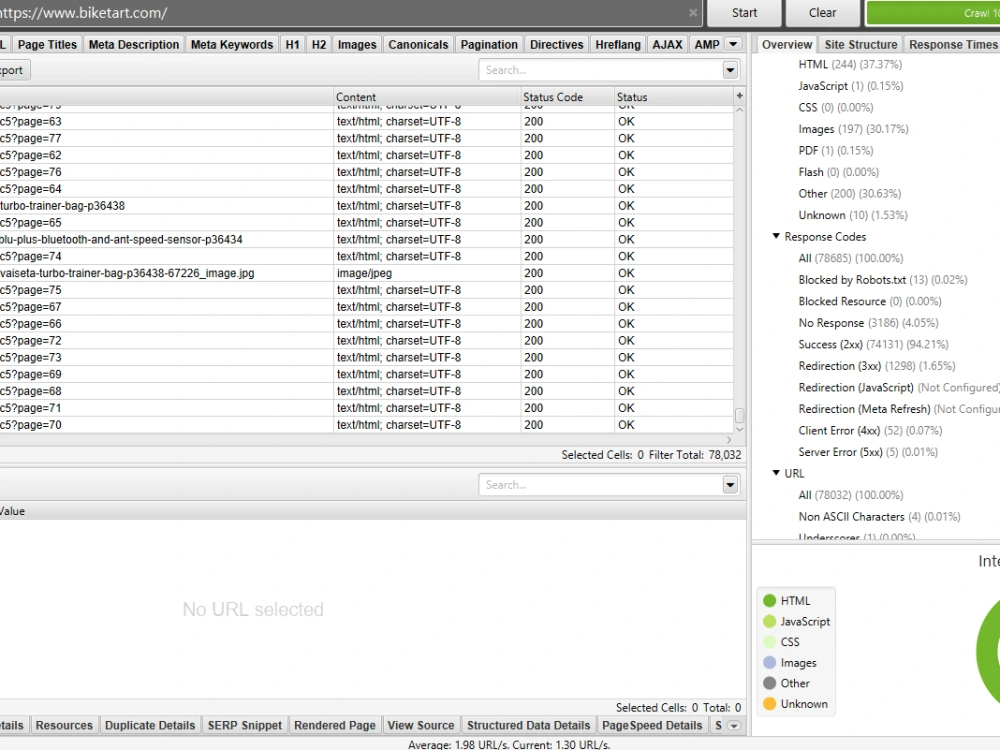This screenshot has height=750, width=1000.
Task: Open the bottom tabs overflow dropdown
Action: coord(734,726)
